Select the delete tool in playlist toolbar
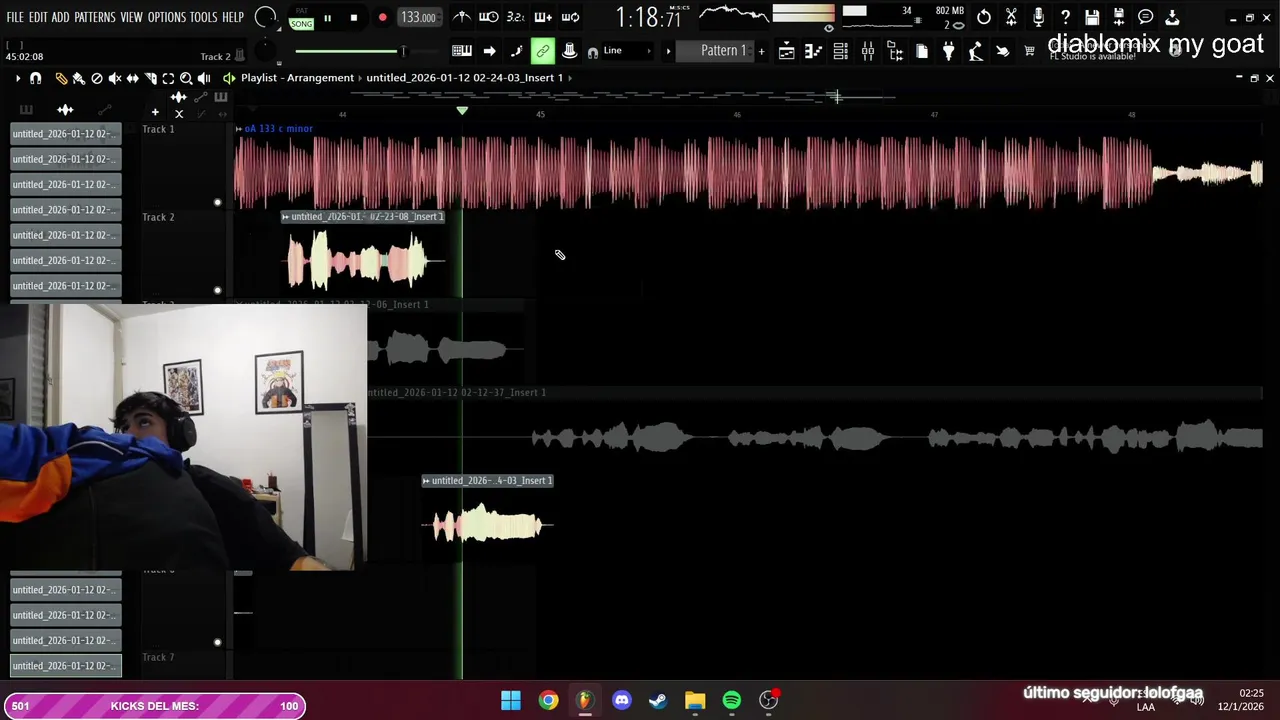This screenshot has height=720, width=1280. 97,78
